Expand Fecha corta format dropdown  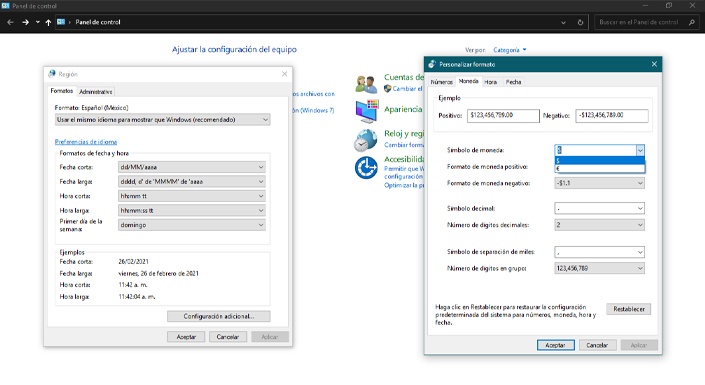(192, 167)
